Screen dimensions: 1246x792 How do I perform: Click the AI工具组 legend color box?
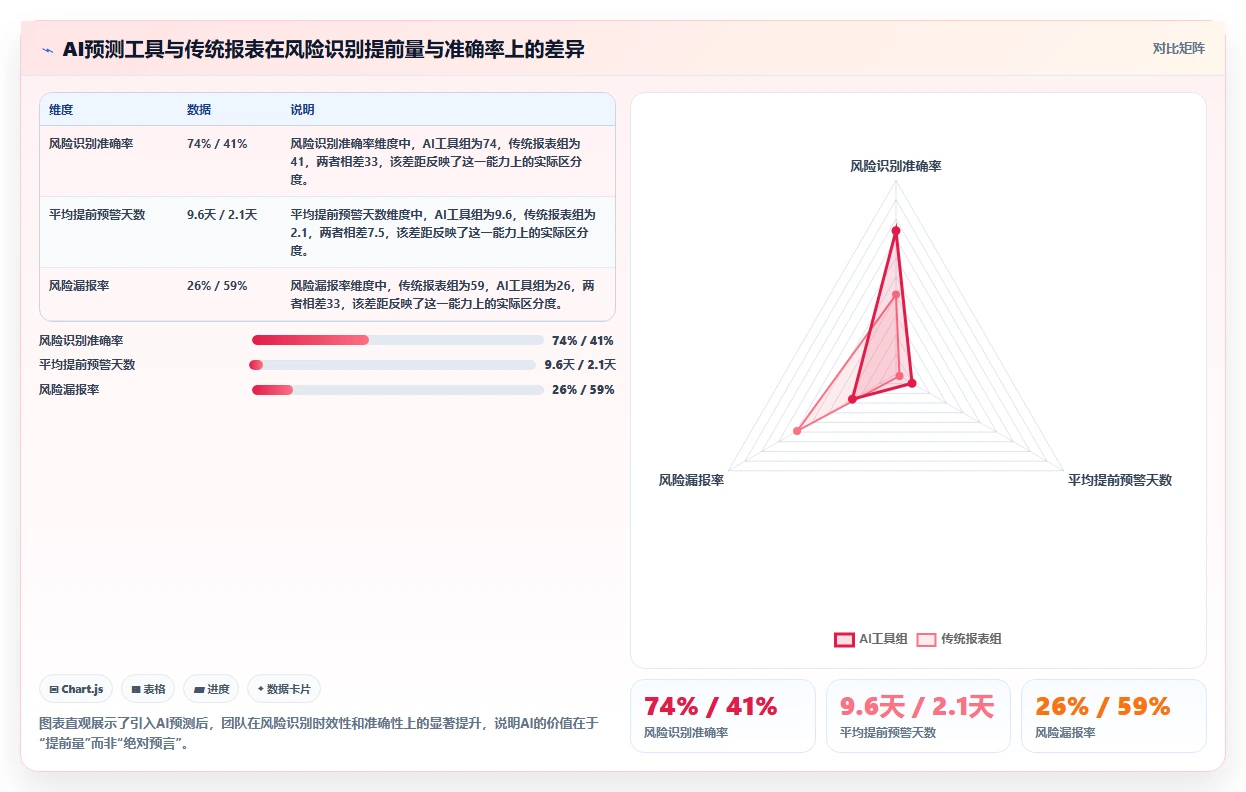(x=844, y=639)
